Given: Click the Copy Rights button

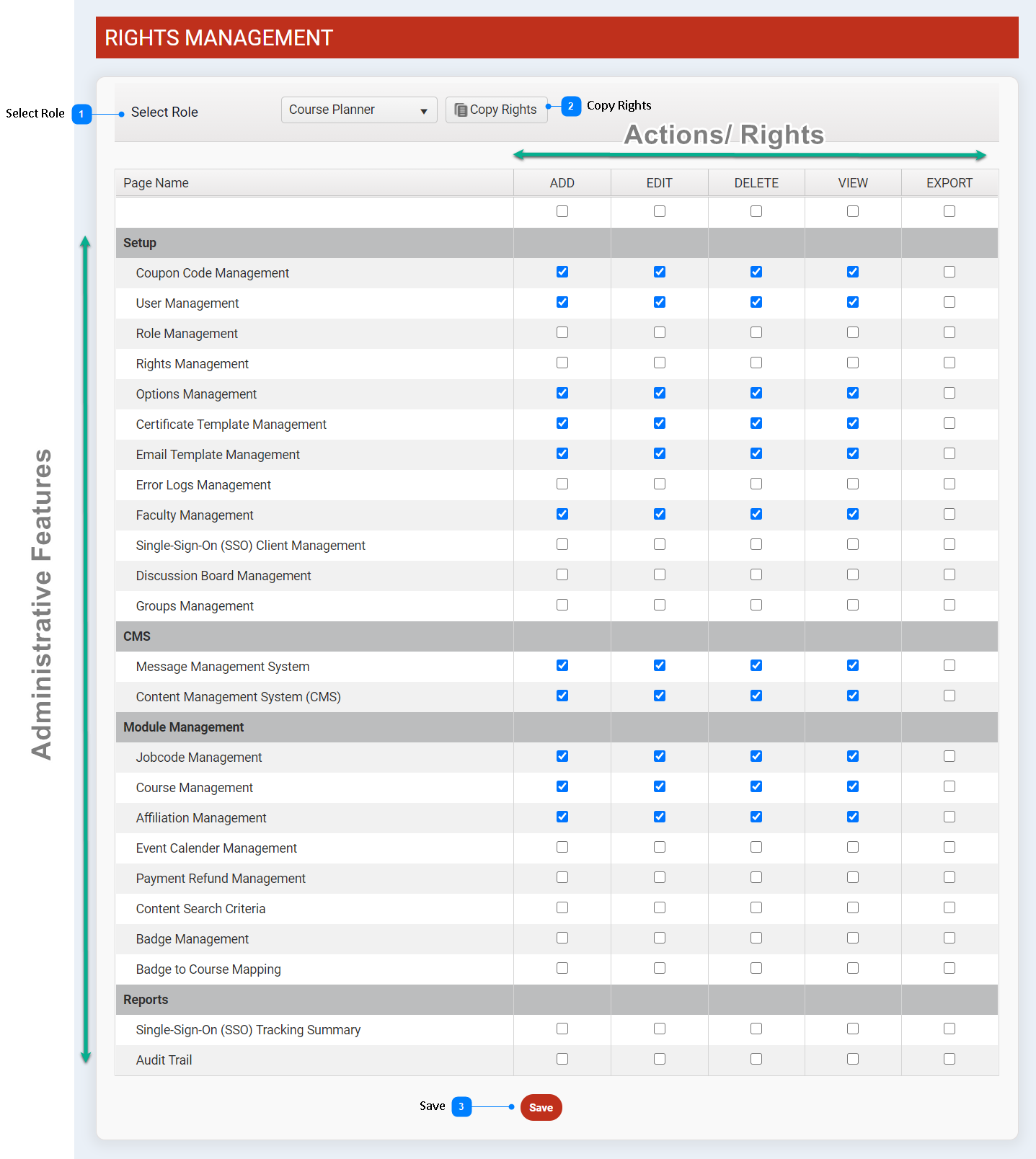Looking at the screenshot, I should coord(496,110).
